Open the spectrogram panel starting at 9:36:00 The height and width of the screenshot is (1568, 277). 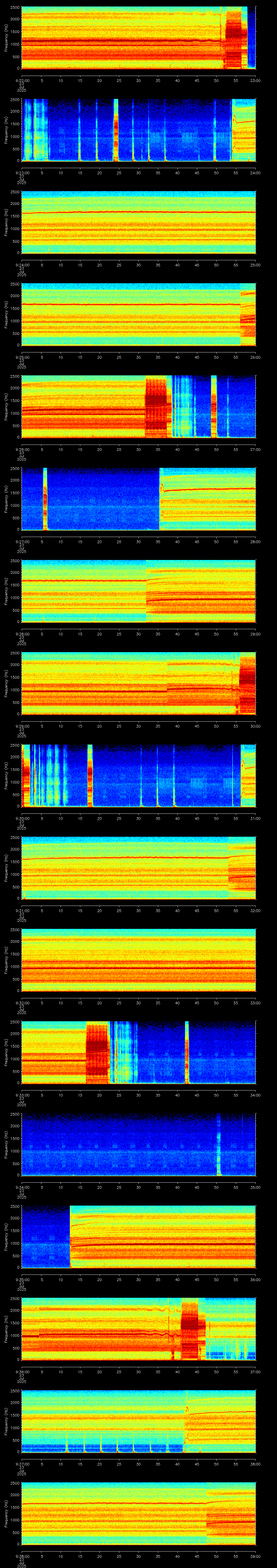pos(138,1329)
